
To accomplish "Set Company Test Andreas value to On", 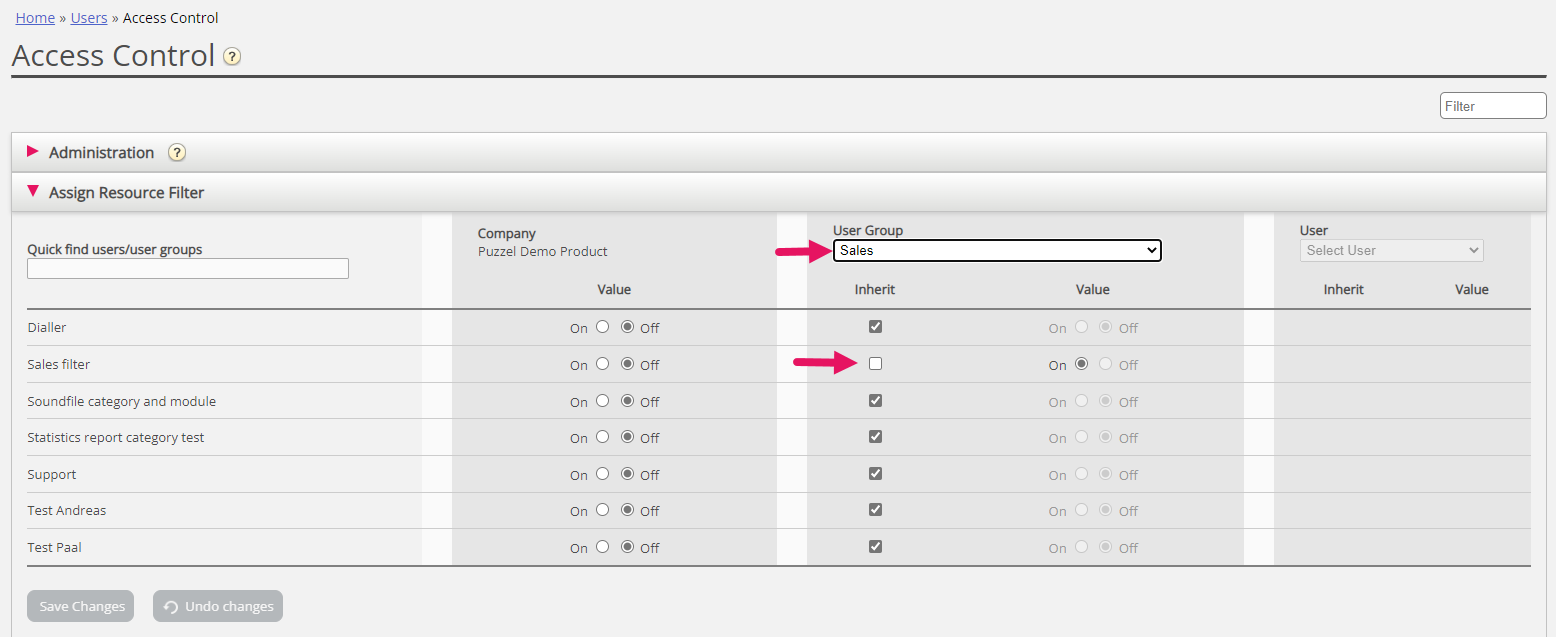I will tap(602, 510).
